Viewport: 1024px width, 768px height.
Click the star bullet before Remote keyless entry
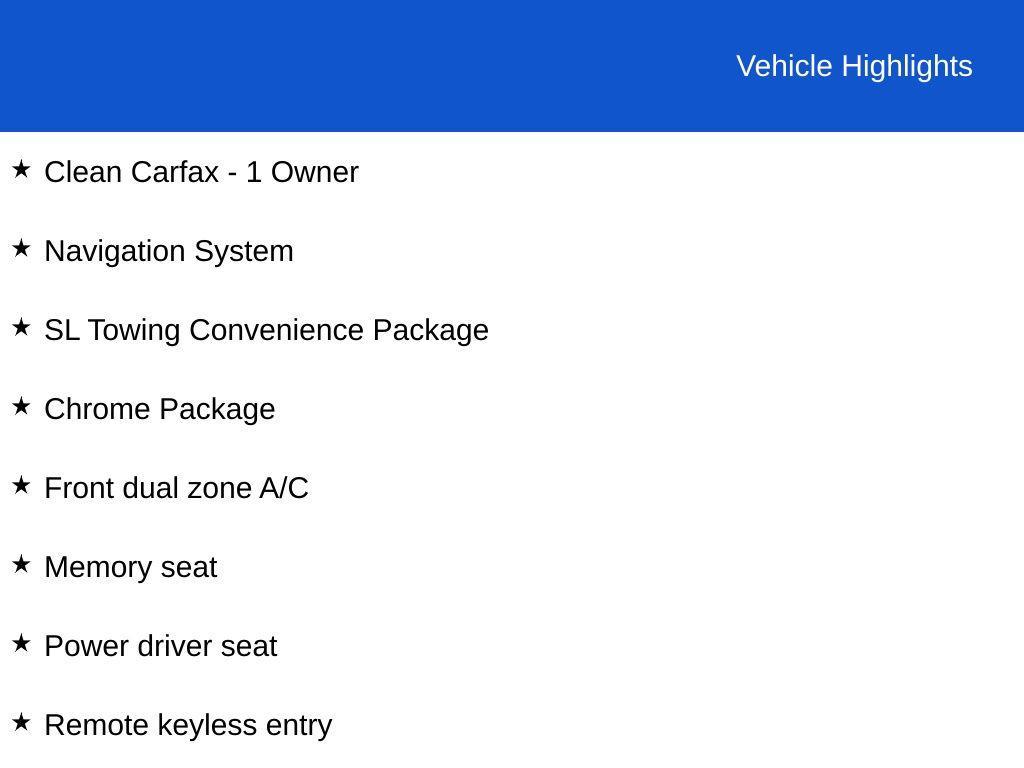(21, 723)
